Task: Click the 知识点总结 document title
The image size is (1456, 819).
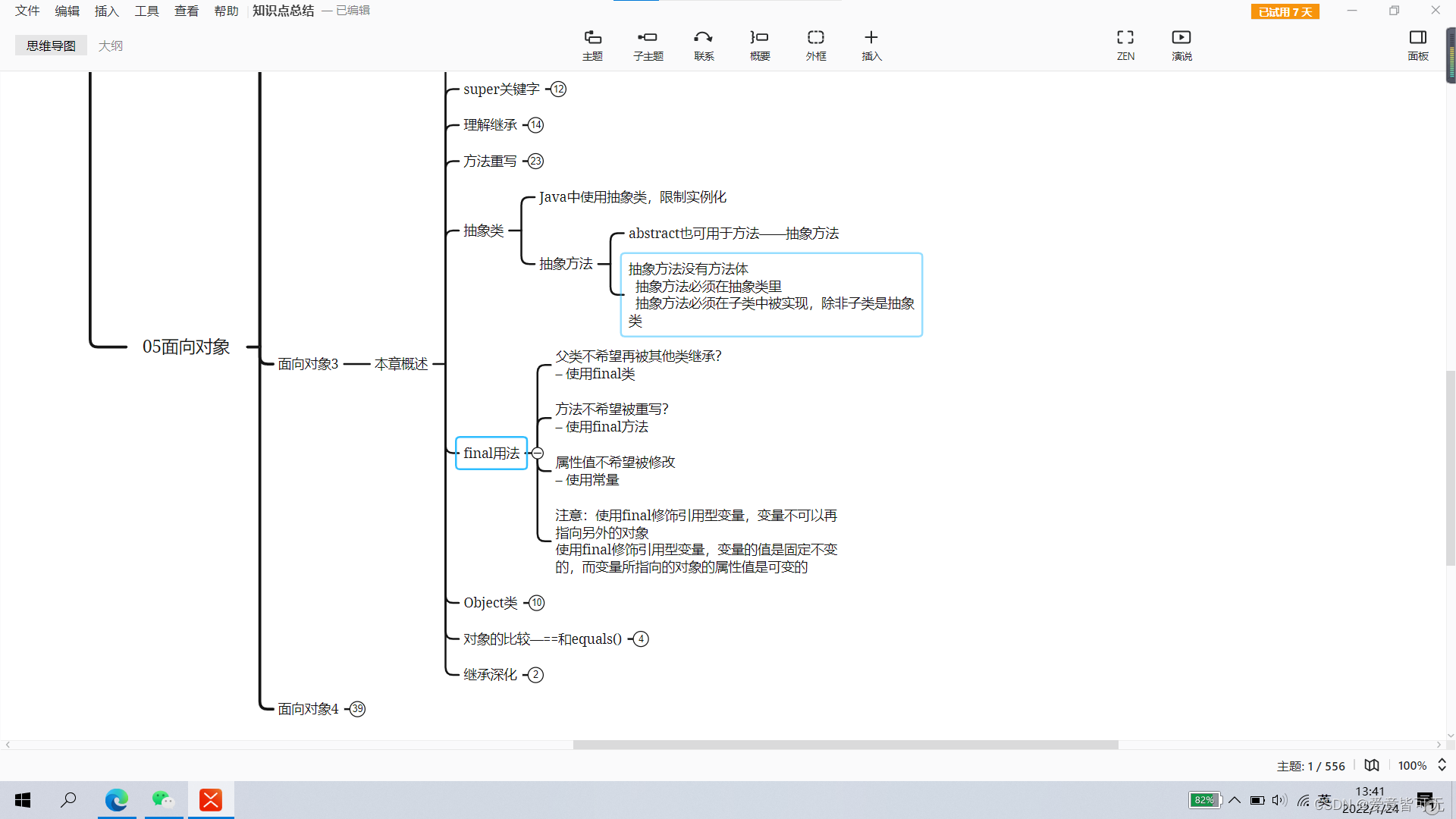Action: (283, 11)
